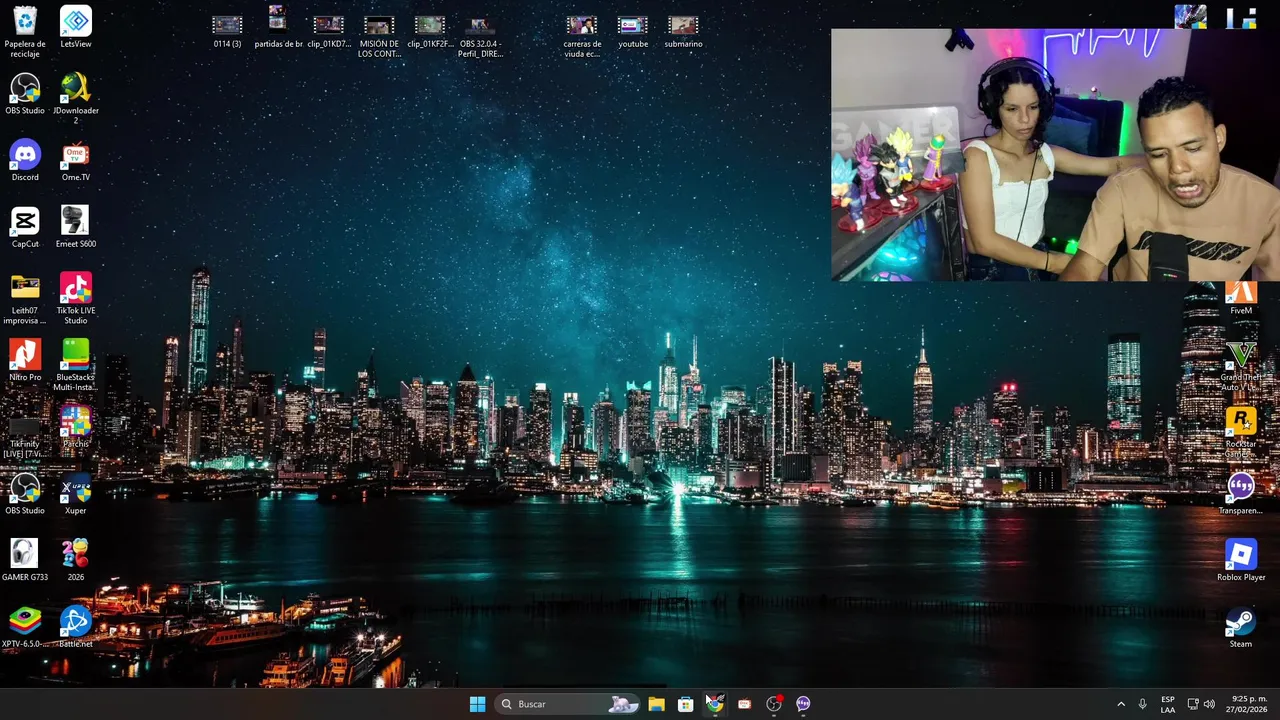Select the clip_01KD7... video file
Viewport: 1280px width, 720px height.
pos(329,31)
